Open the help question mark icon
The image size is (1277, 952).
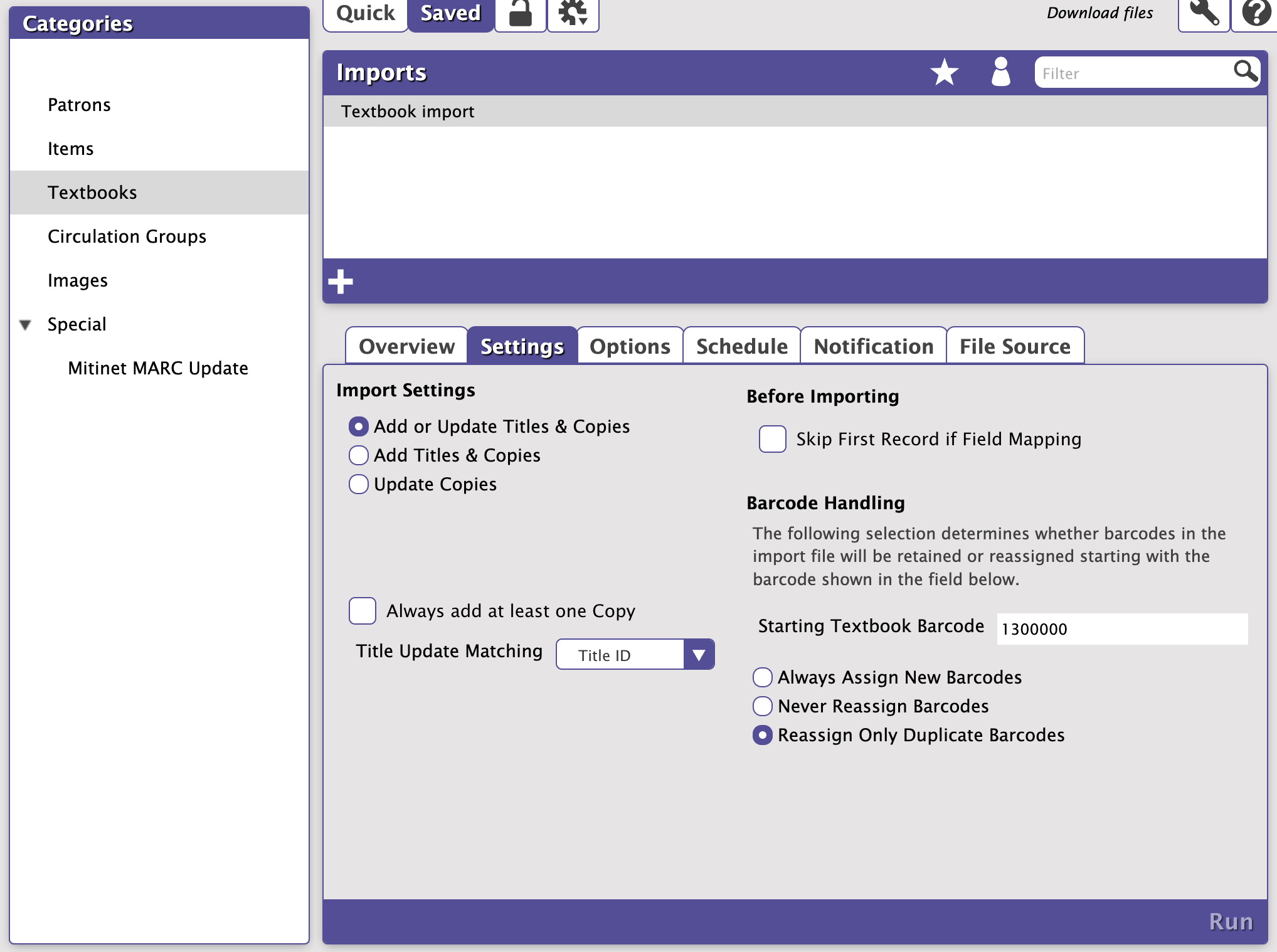click(x=1256, y=13)
